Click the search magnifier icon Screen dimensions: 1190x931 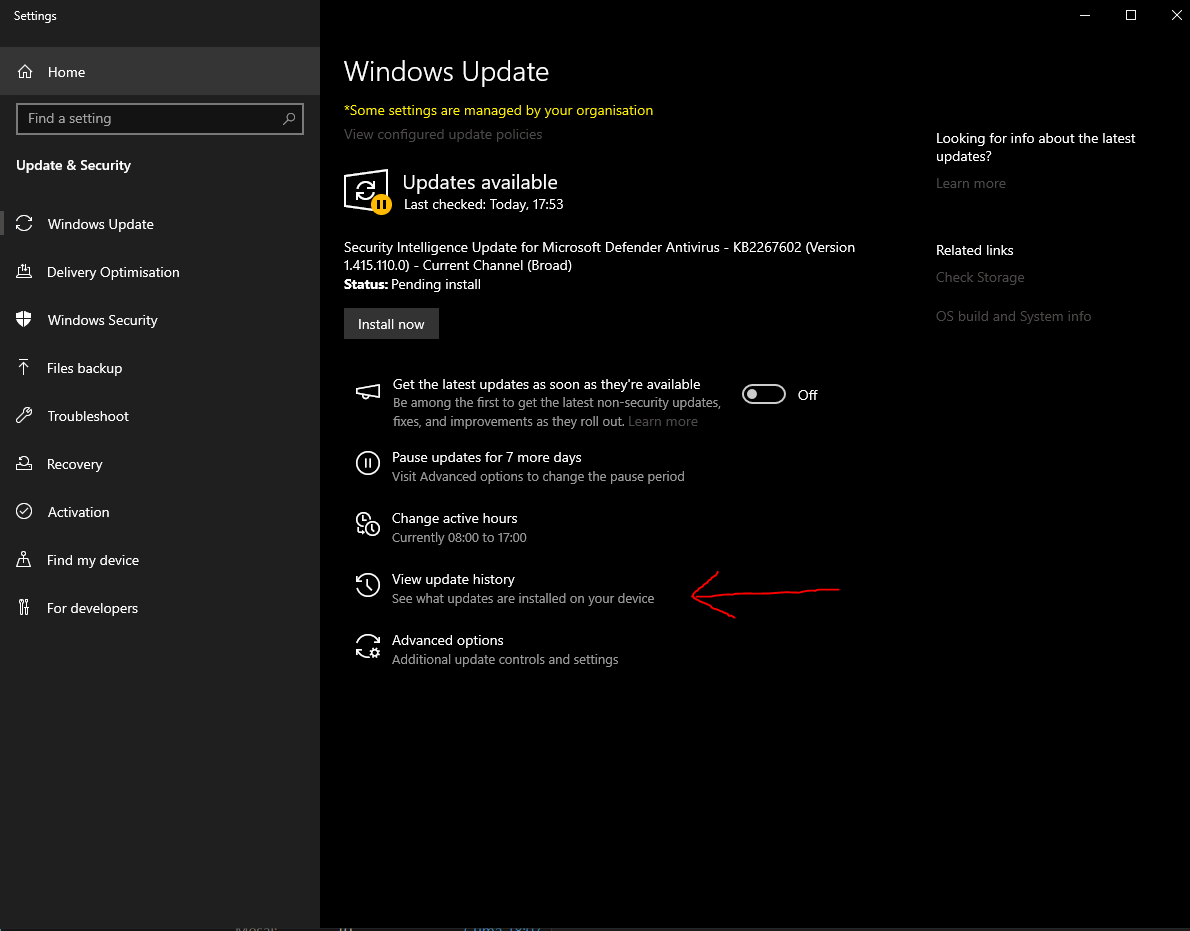coord(289,118)
